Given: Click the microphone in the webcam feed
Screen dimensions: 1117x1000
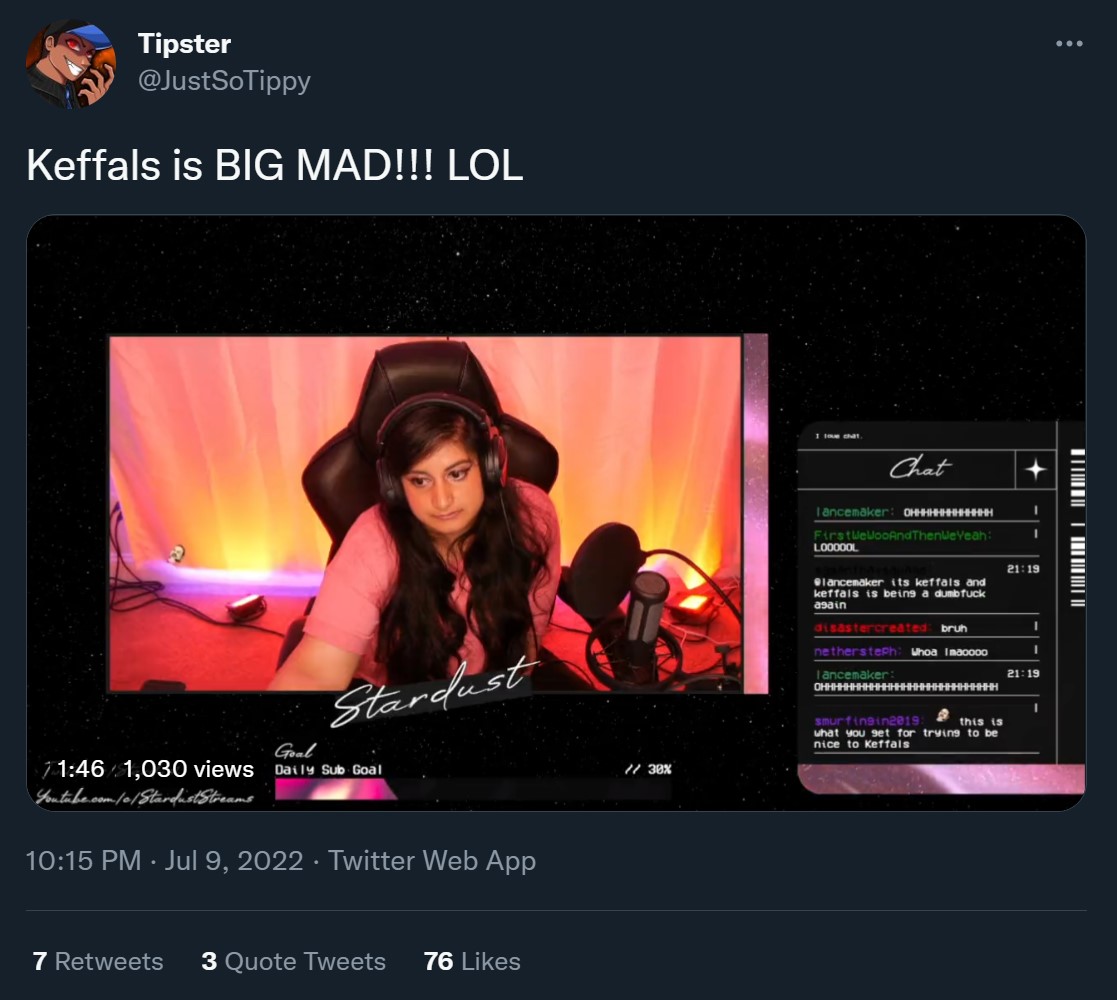Looking at the screenshot, I should click(645, 613).
